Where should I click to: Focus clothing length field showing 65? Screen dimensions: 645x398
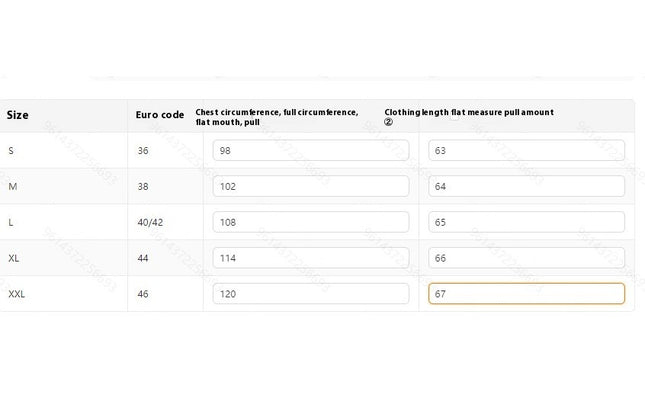(x=527, y=222)
